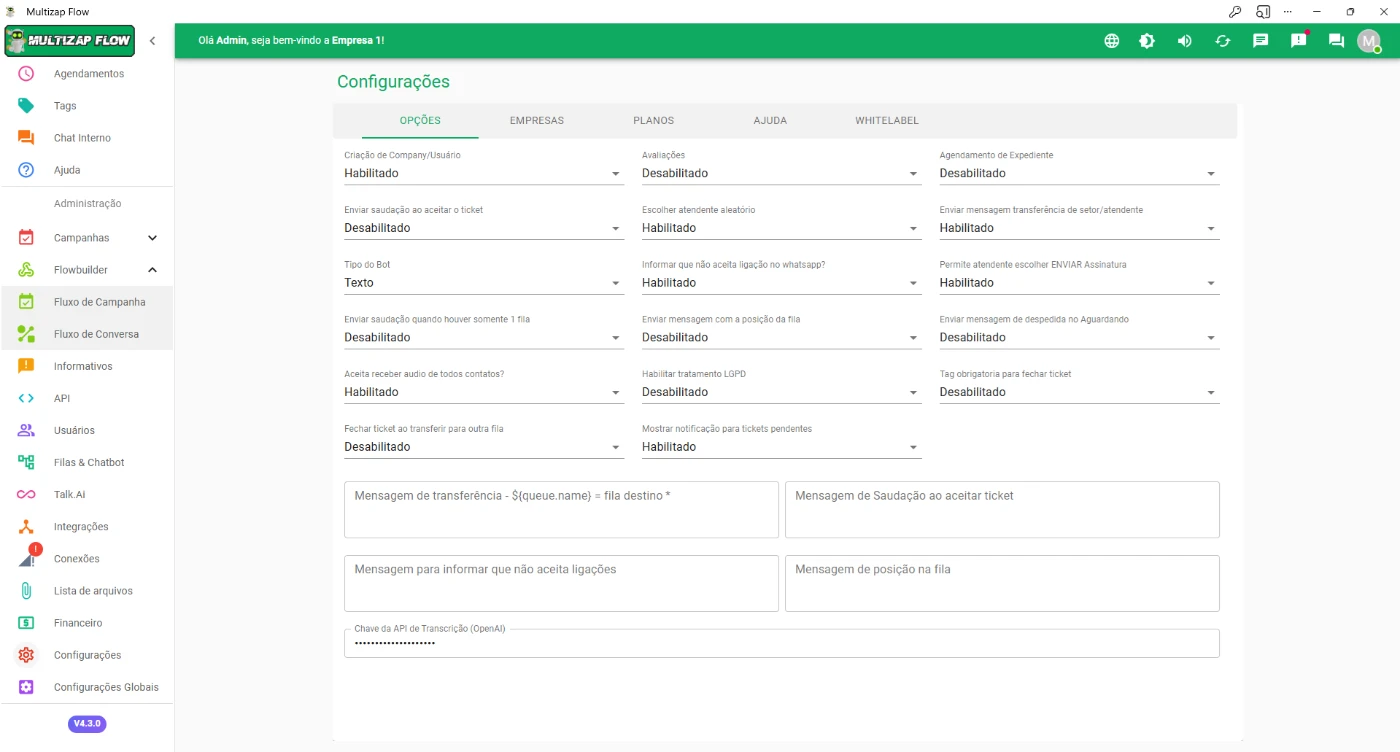Go to Configurações Globais in sidebar
This screenshot has height=752, width=1400.
pos(106,687)
